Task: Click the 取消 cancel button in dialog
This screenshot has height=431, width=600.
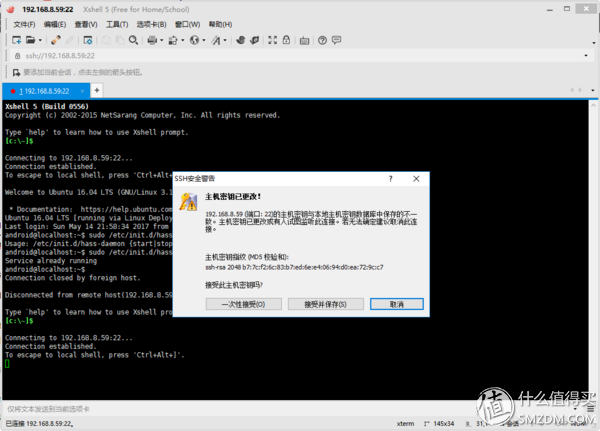Action: click(x=397, y=304)
